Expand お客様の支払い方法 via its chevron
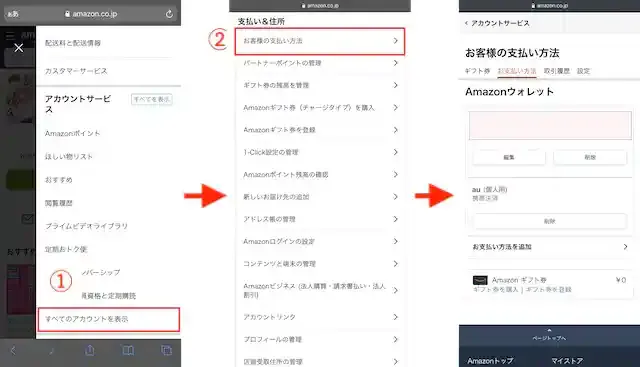 click(x=395, y=41)
